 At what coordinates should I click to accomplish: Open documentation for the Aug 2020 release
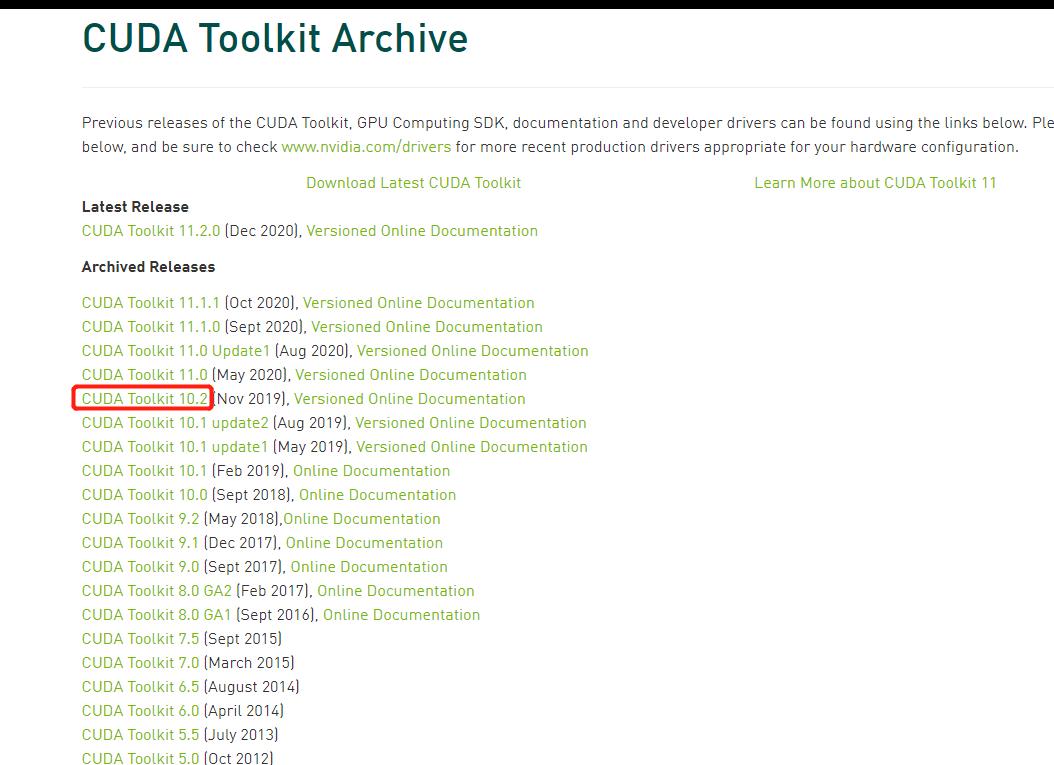point(473,351)
